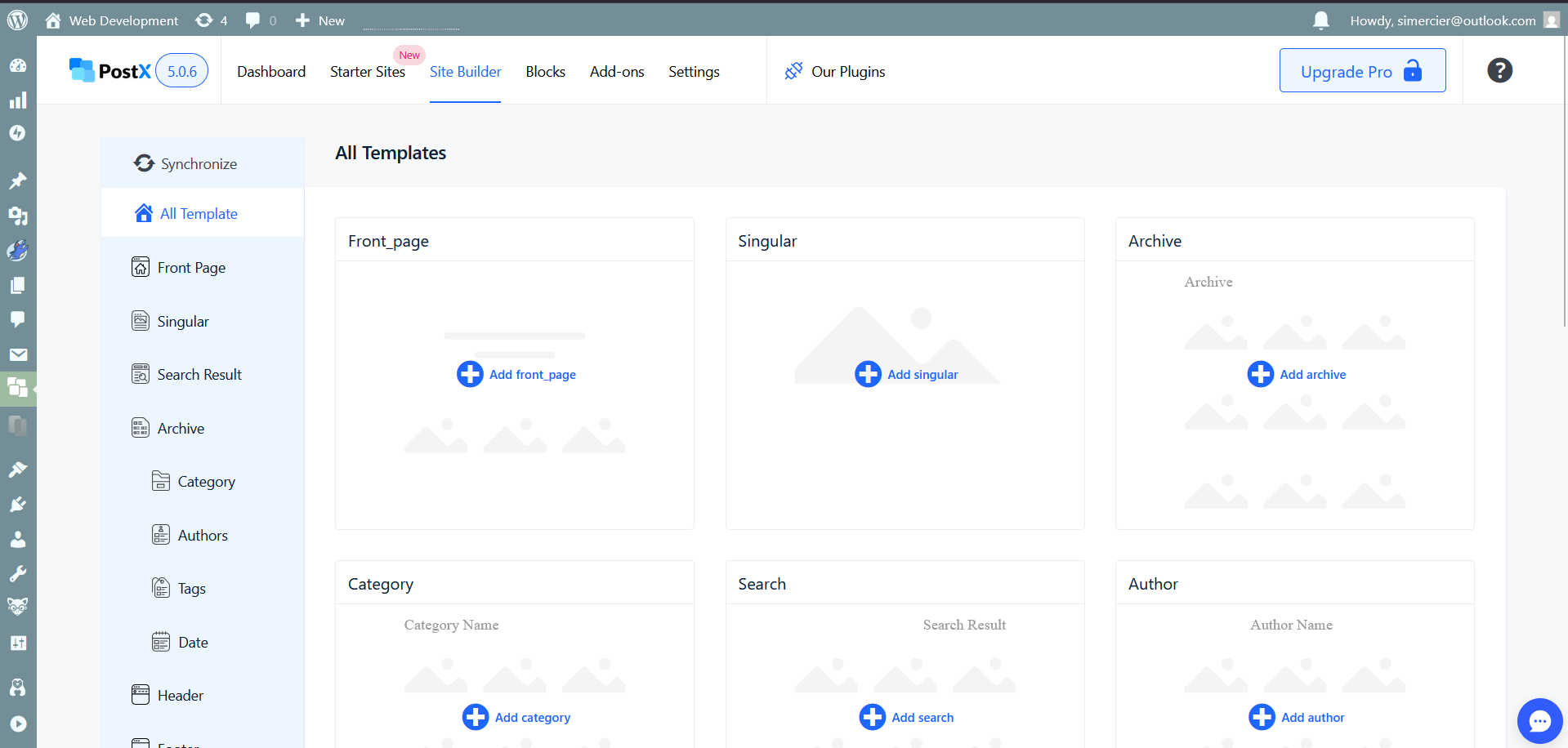The height and width of the screenshot is (748, 1568).
Task: Click the Upgrade Pro button
Action: coord(1361,71)
